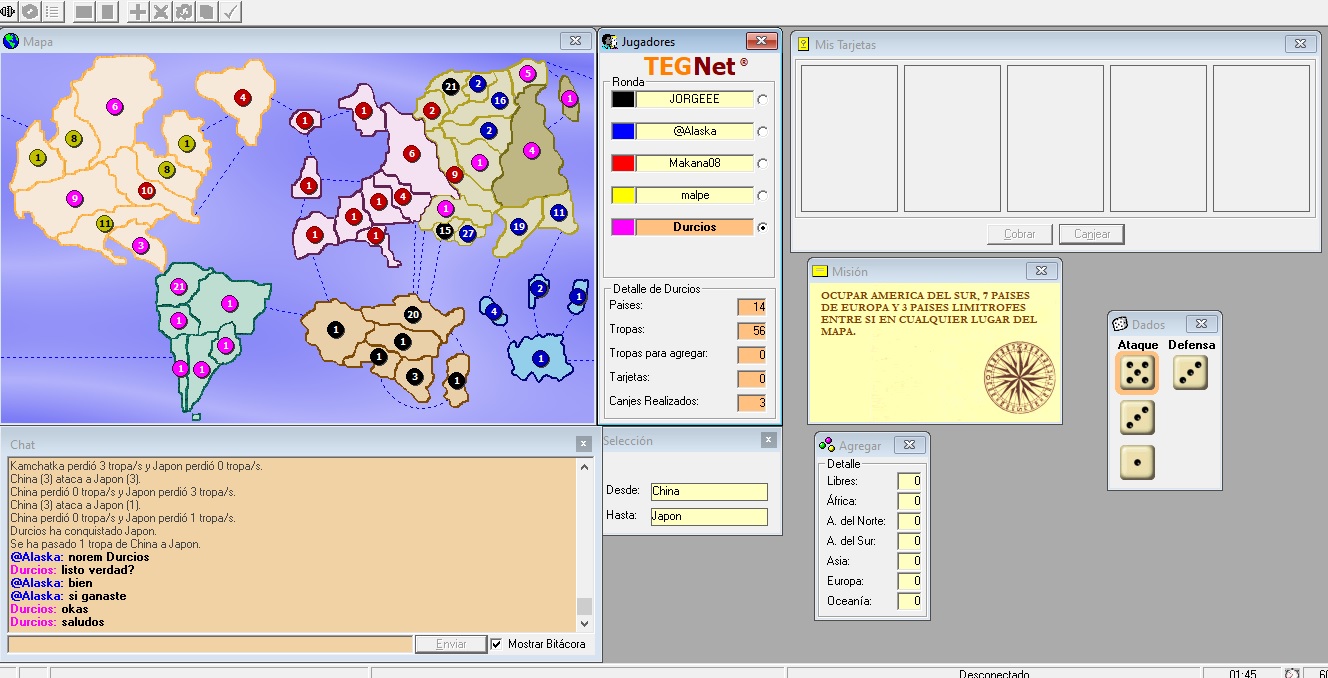
Task: Click the chat message input field
Action: [210, 644]
